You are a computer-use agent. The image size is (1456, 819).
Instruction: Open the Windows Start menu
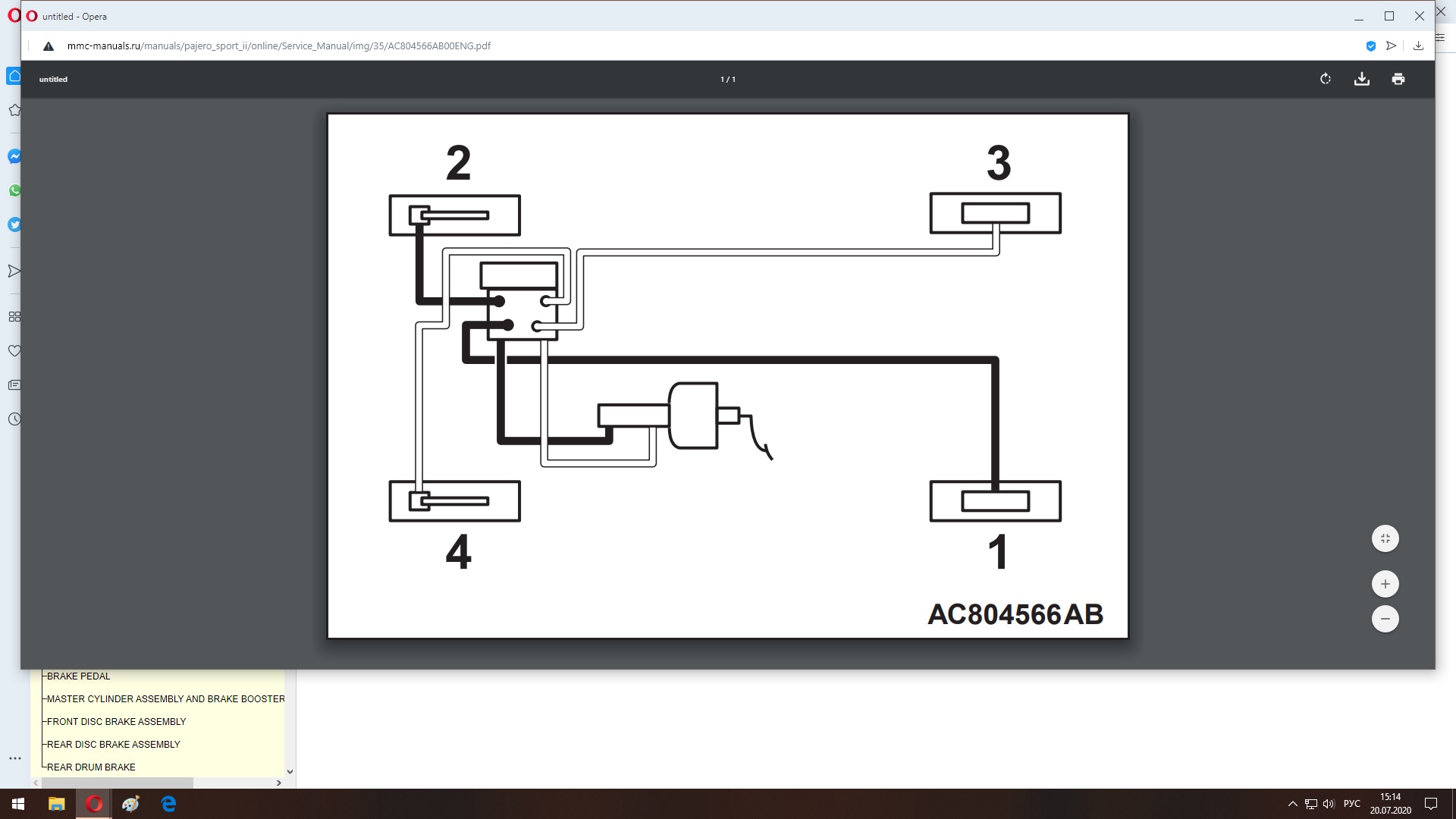point(18,804)
